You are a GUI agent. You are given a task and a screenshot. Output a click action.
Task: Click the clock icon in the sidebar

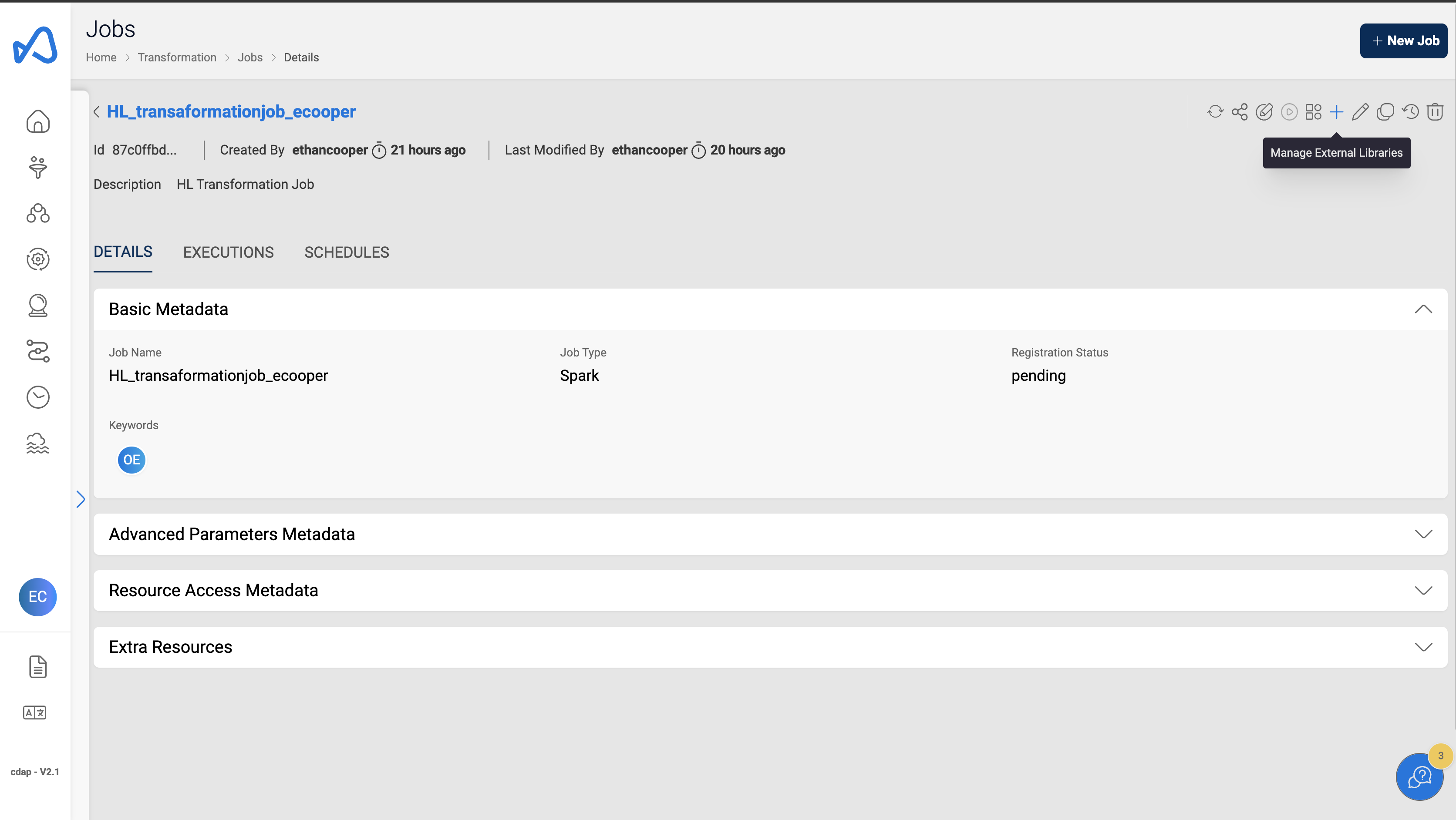tap(38, 397)
